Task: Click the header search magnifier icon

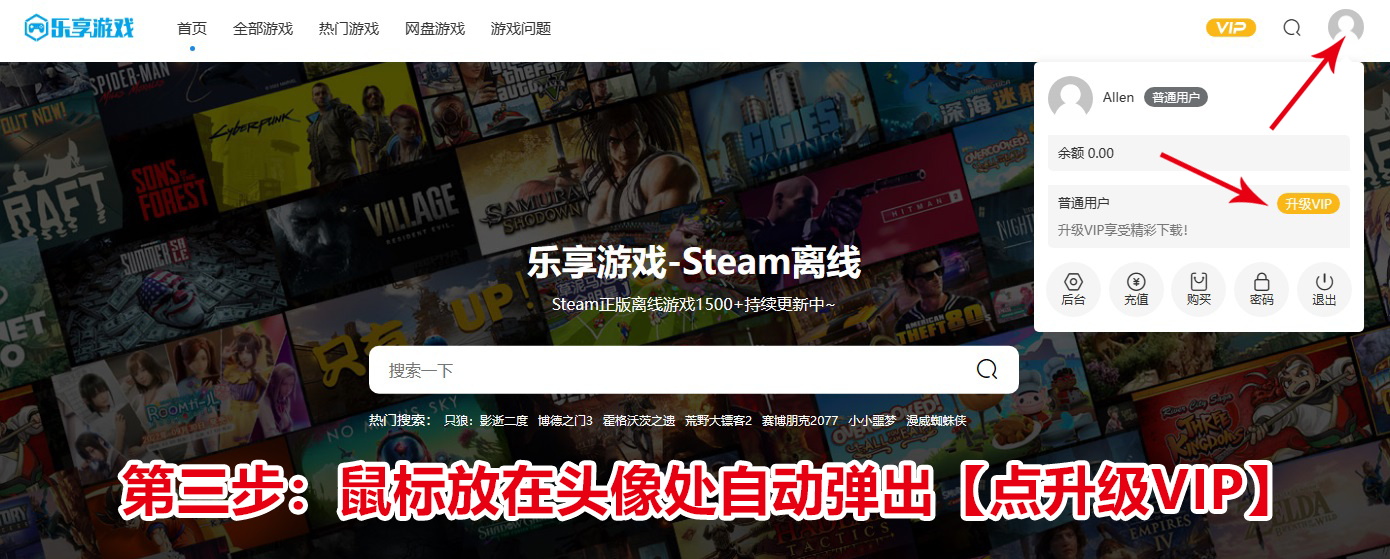Action: click(x=1292, y=28)
